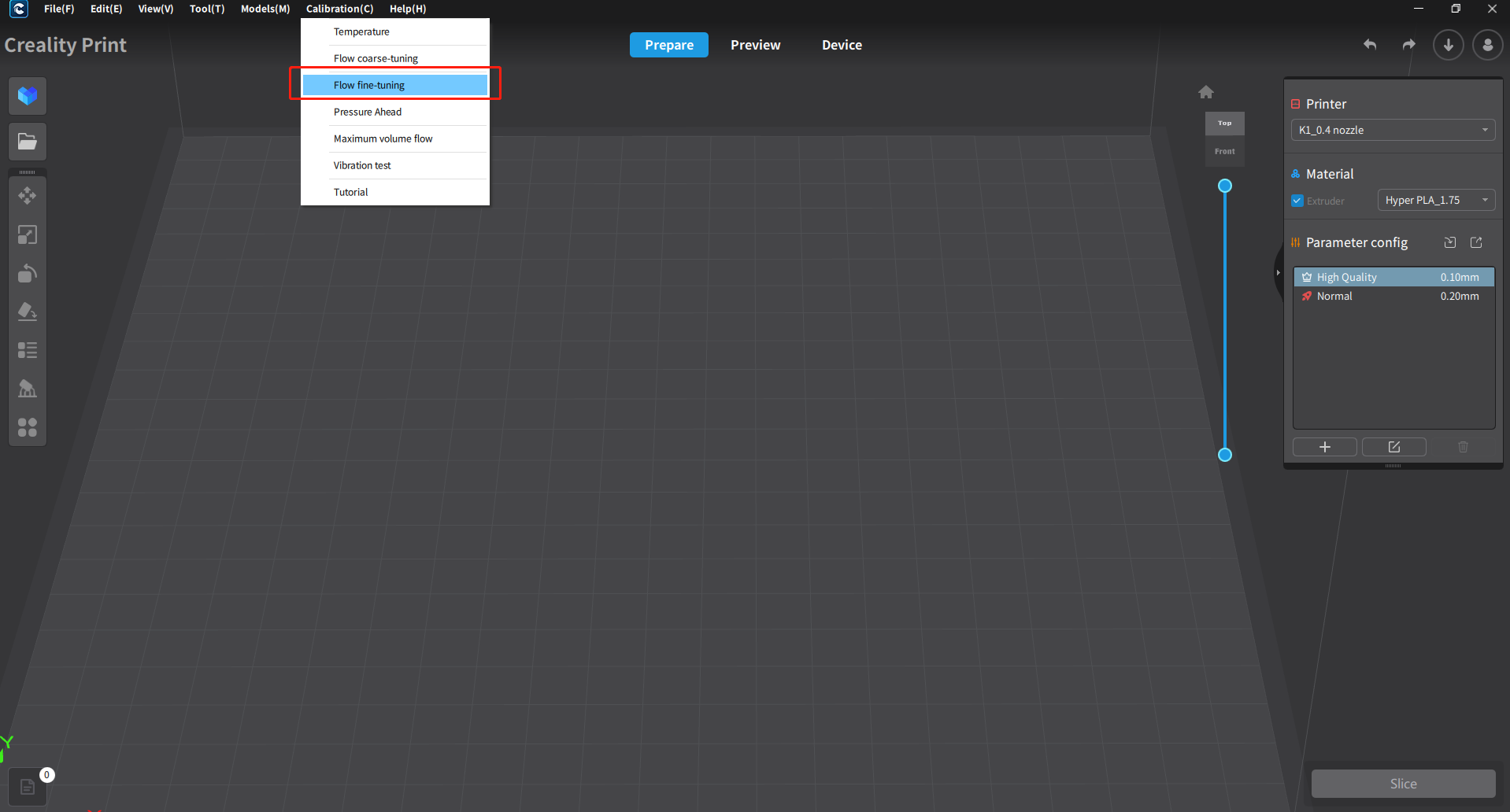Delete profile with trash icon
Viewport: 1510px width, 812px height.
point(1464,447)
